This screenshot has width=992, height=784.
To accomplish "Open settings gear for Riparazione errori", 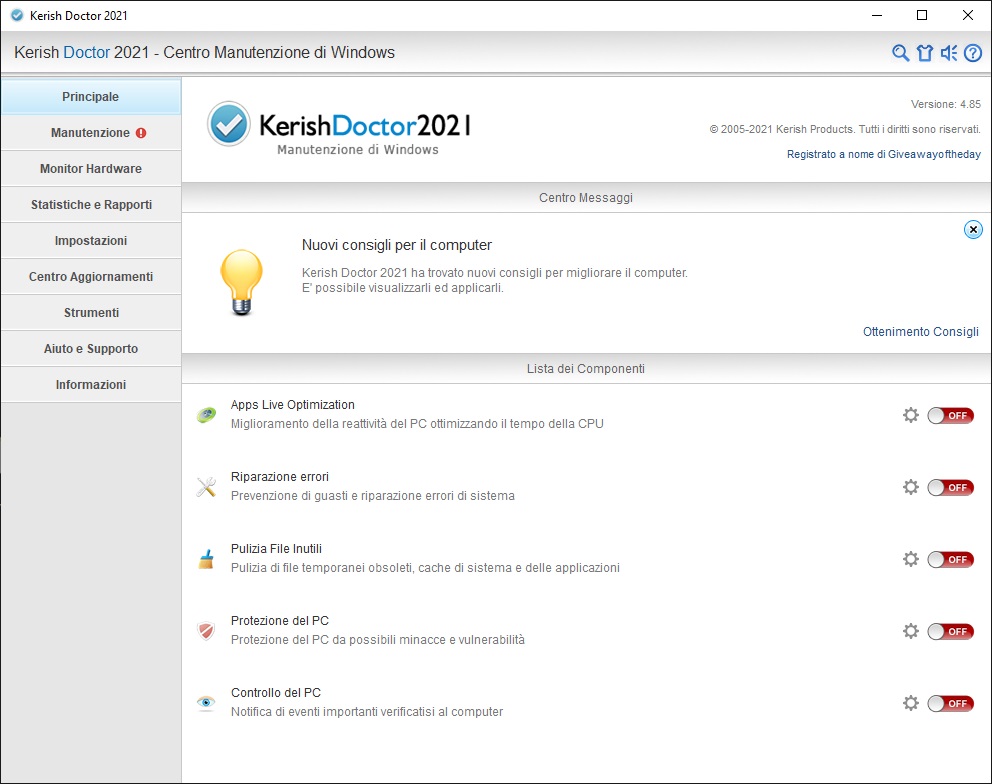I will point(910,487).
